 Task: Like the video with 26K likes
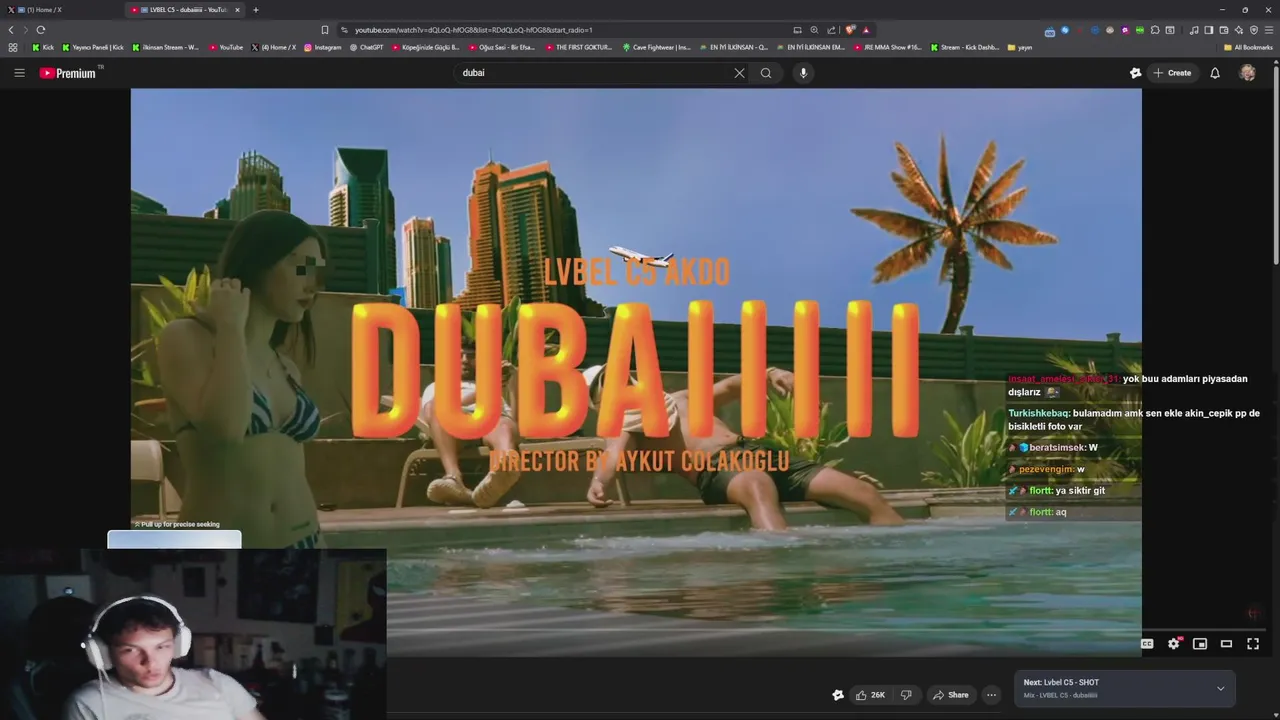point(869,695)
